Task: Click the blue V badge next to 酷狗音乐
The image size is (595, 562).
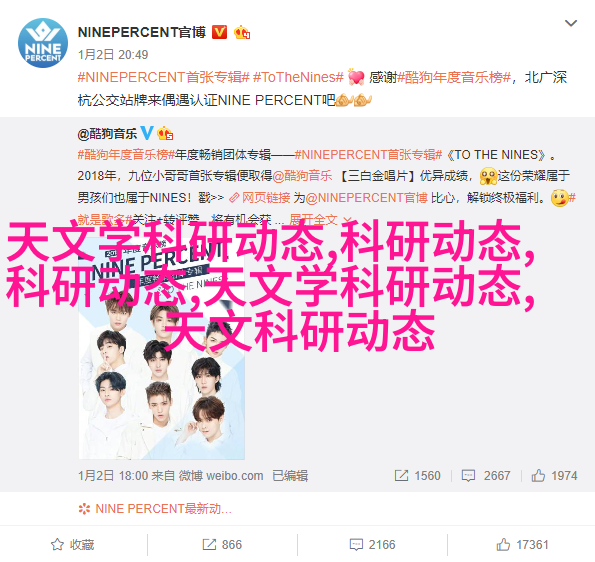Action: click(147, 133)
